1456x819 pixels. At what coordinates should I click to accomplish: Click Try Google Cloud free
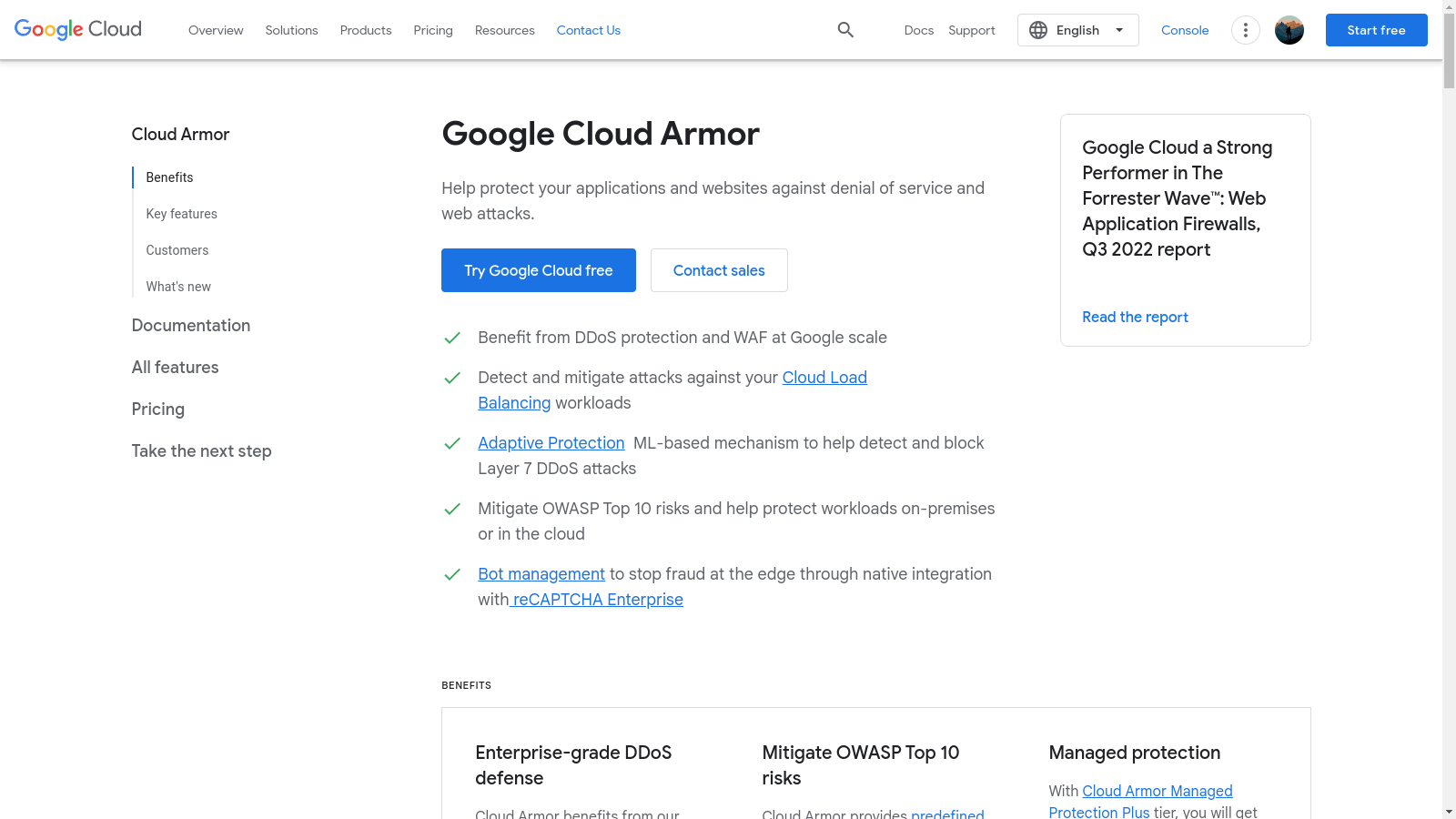pyautogui.click(x=538, y=270)
